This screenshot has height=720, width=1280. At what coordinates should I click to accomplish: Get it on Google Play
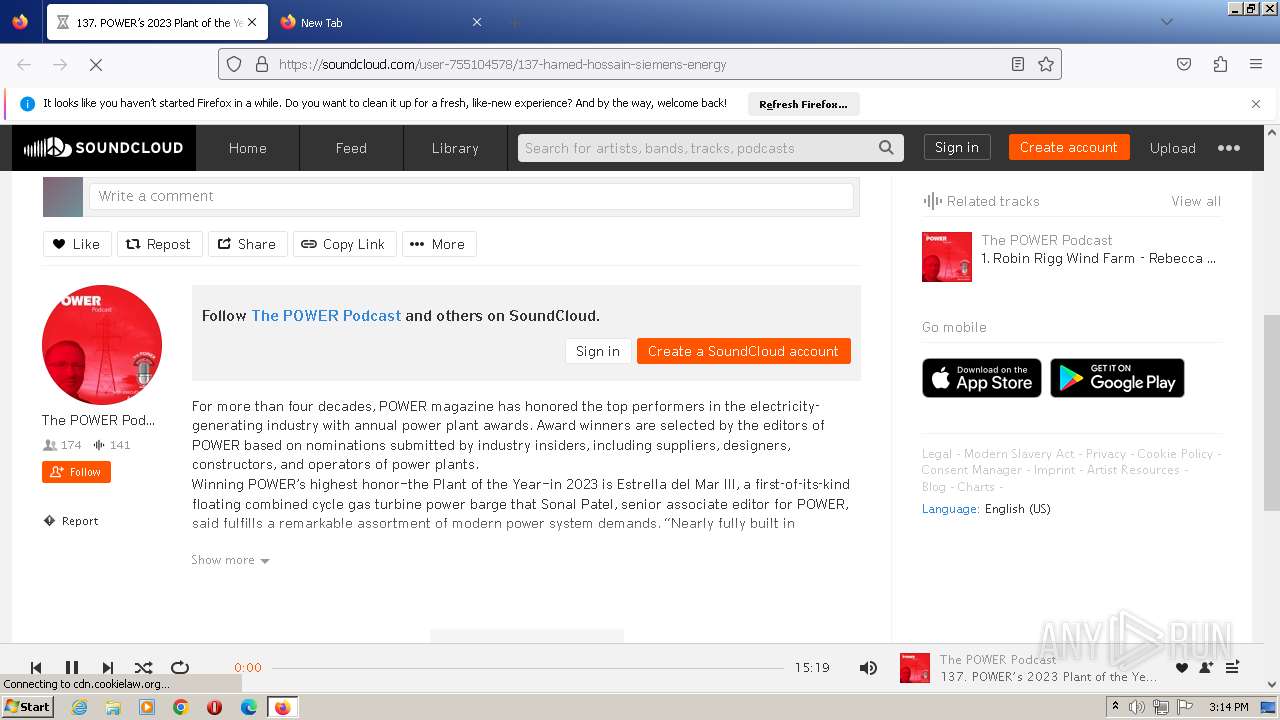1117,378
